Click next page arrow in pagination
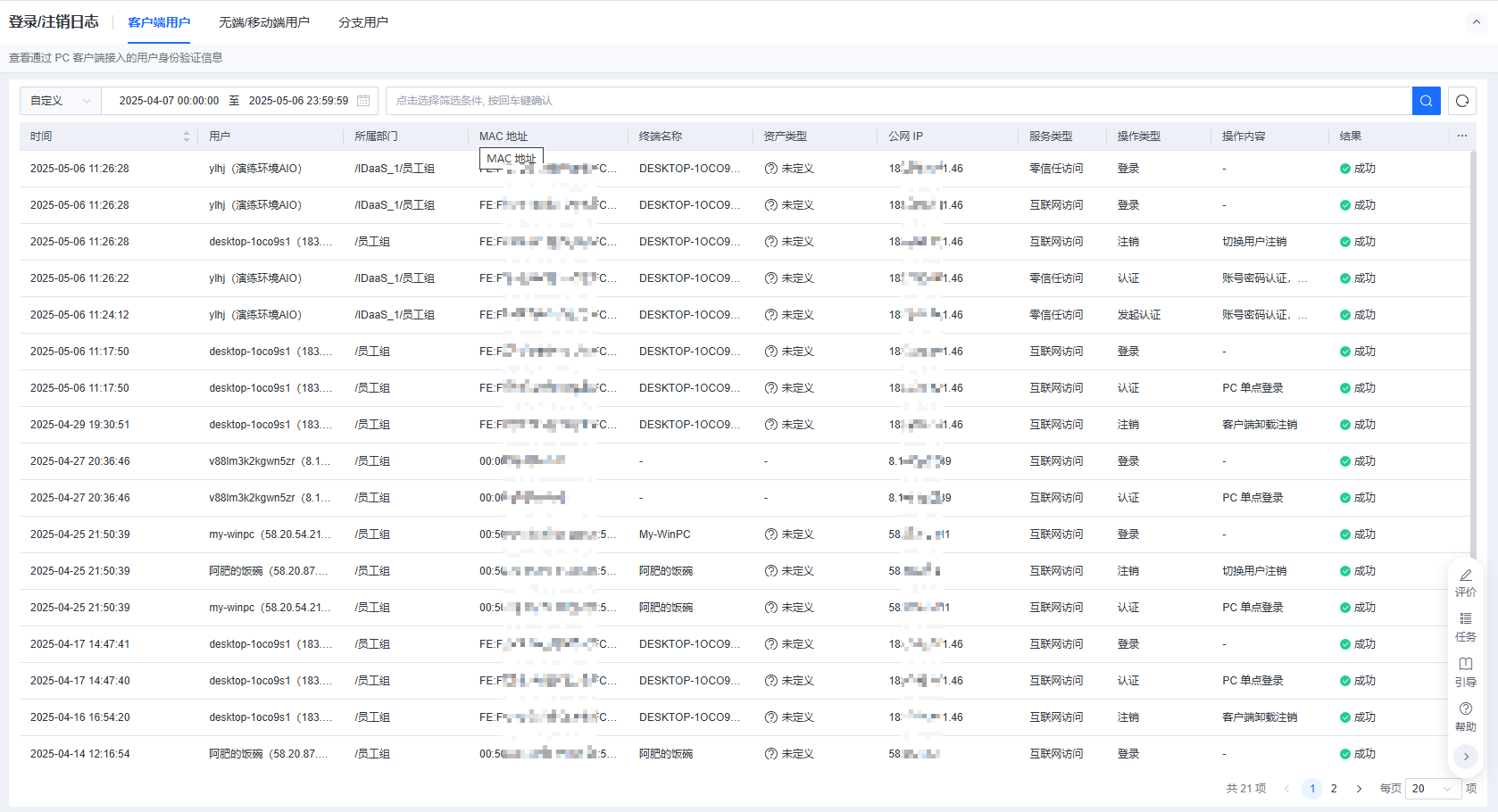1498x812 pixels. point(1359,789)
